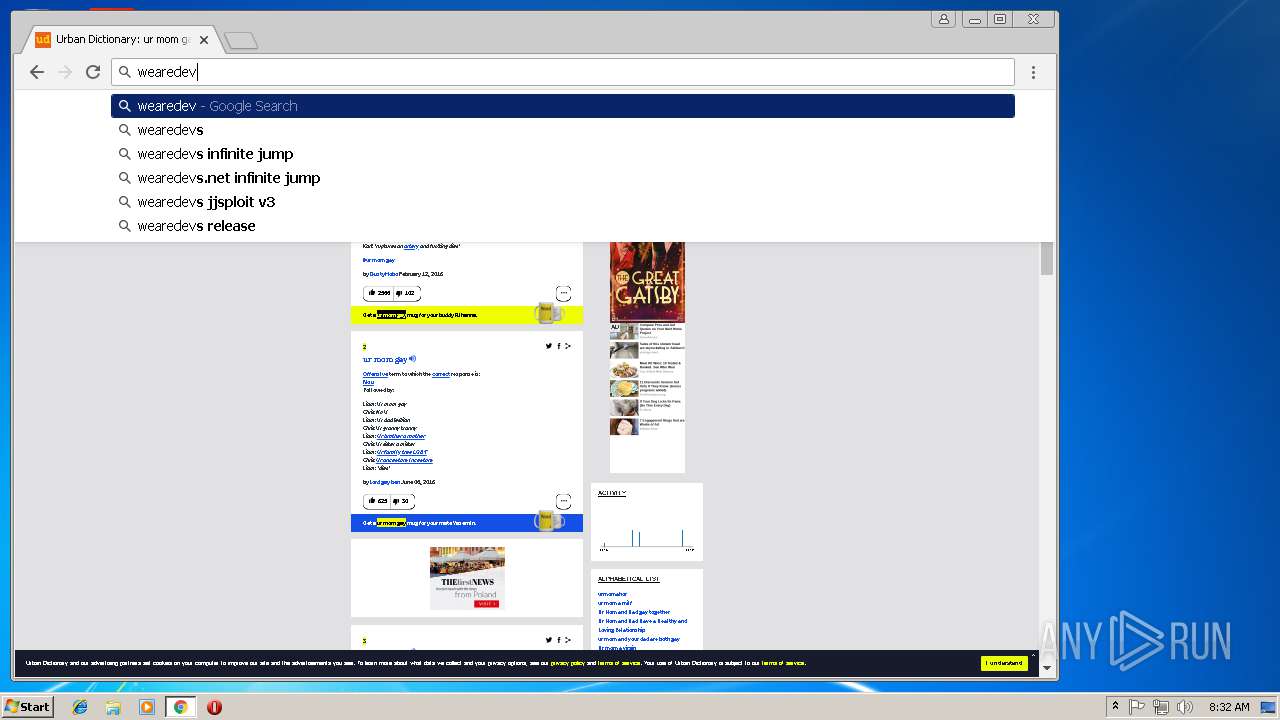1280x720 pixels.
Task: Open the Chrome user profile icon
Action: coord(943,19)
